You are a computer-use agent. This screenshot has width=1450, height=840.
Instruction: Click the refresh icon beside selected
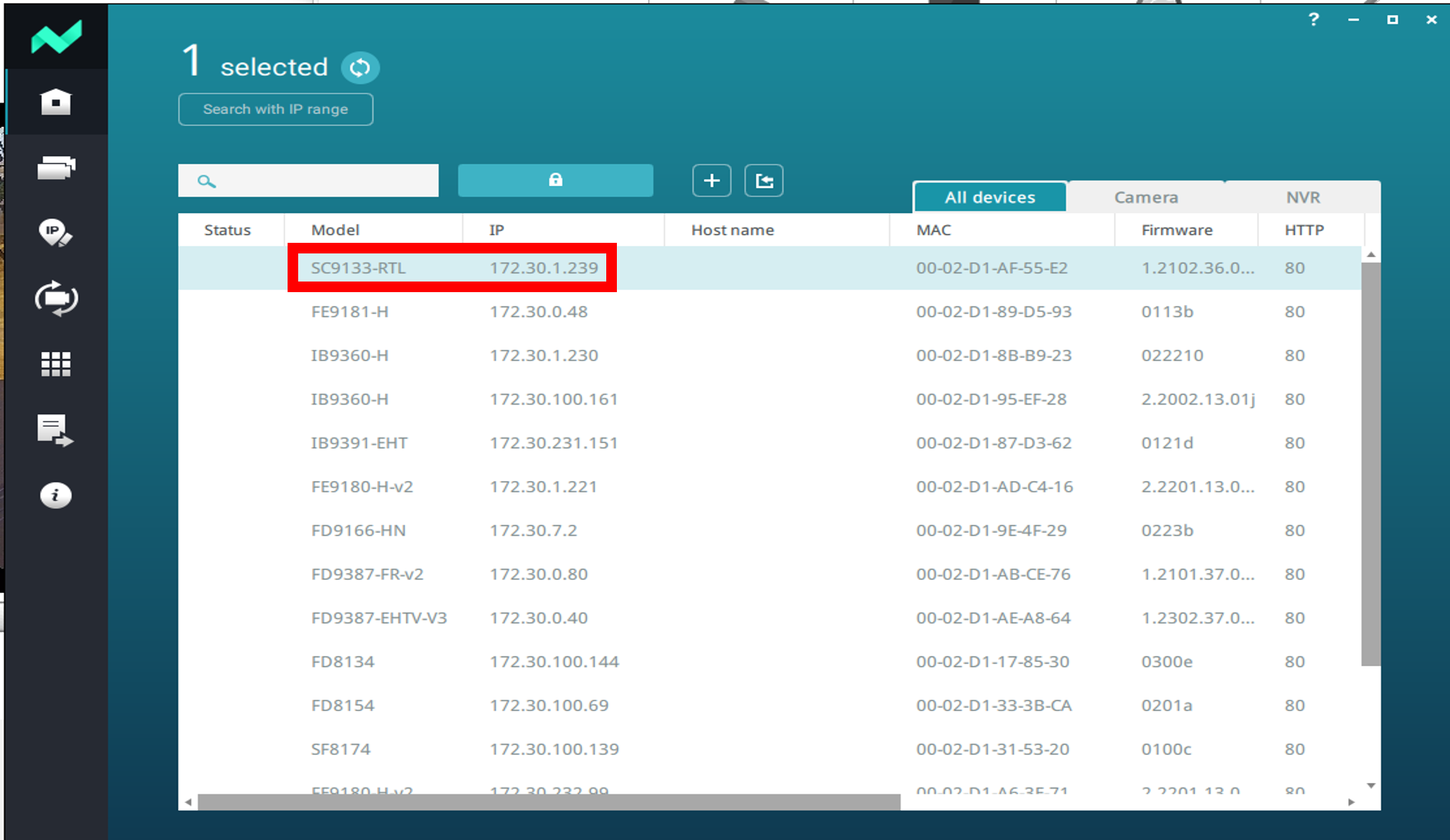[x=360, y=68]
